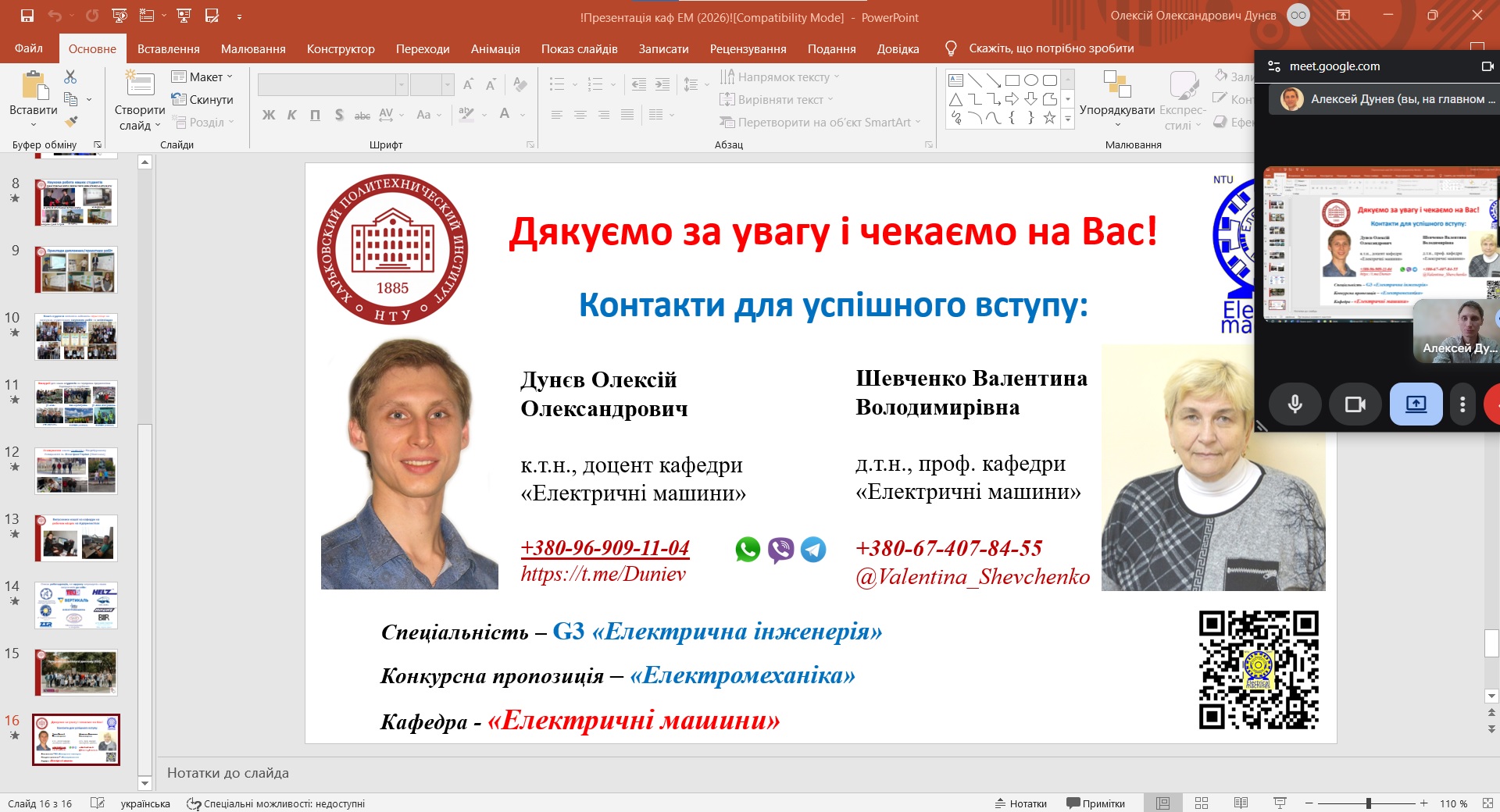This screenshot has width=1500, height=812.
Task: Click the Format Painter brush icon
Action: (71, 122)
